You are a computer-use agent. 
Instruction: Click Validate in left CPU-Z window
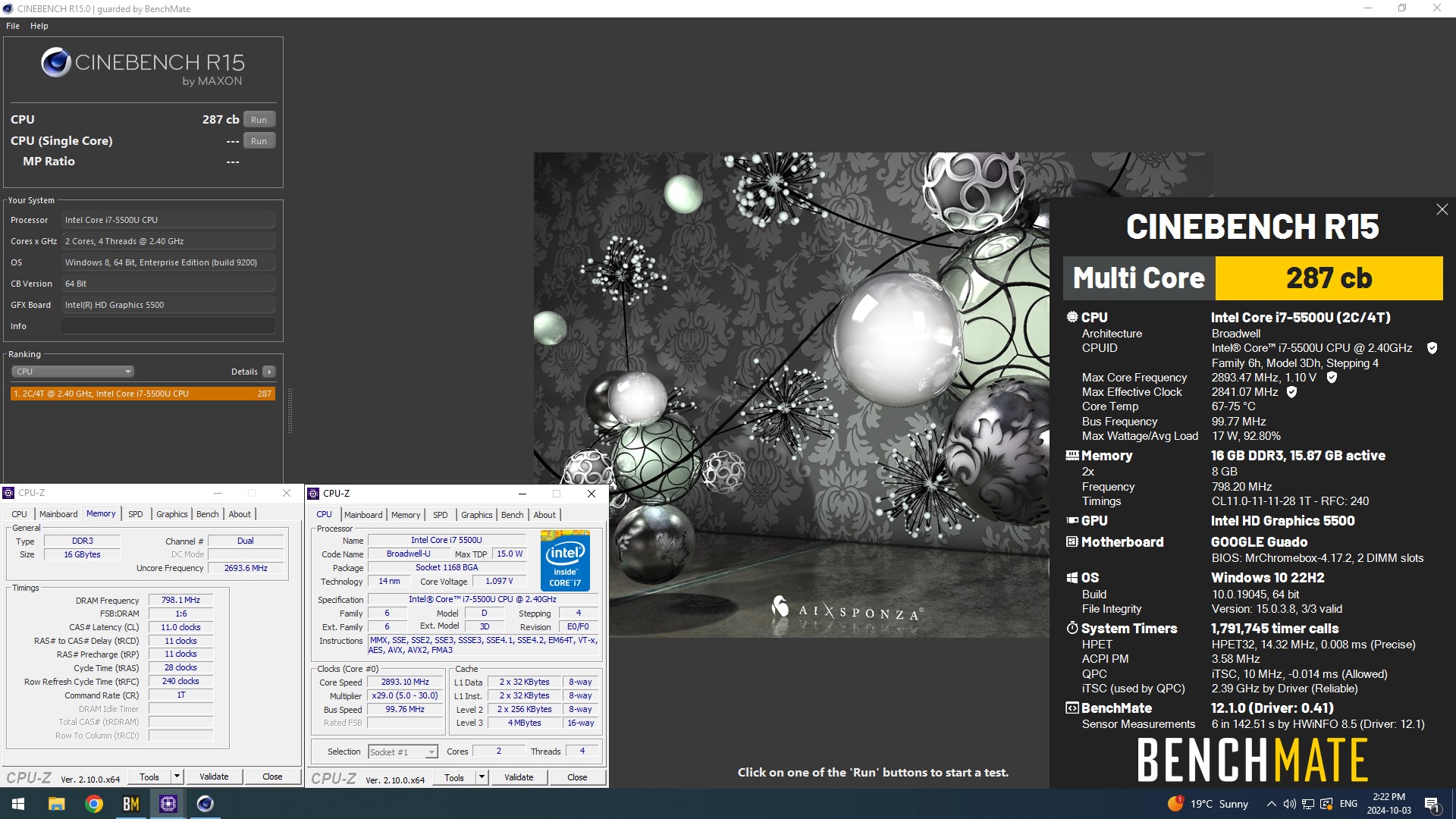[214, 777]
